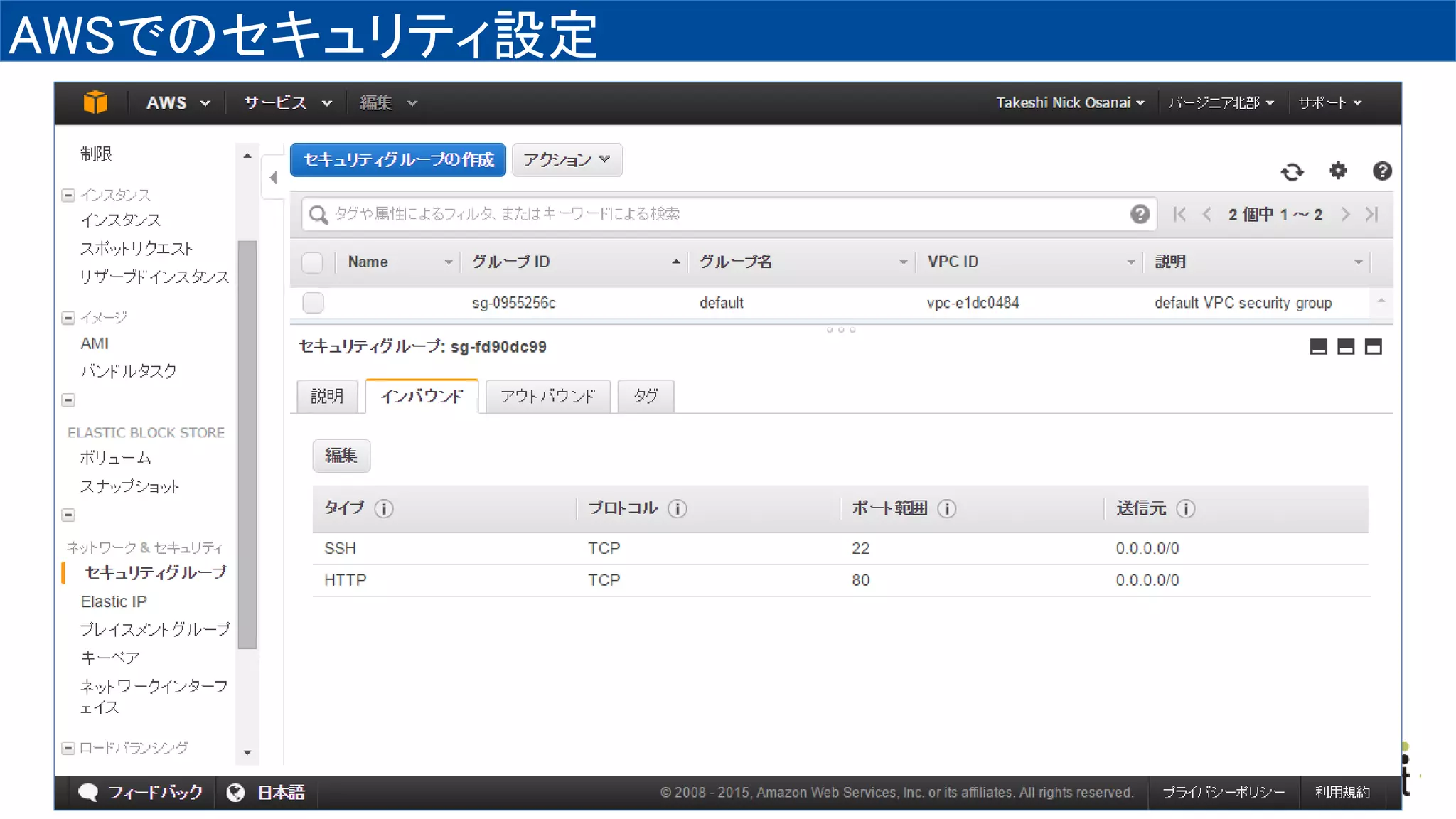Select セキュリティグループ in sidebar
This screenshot has height=819, width=1456.
coord(156,572)
